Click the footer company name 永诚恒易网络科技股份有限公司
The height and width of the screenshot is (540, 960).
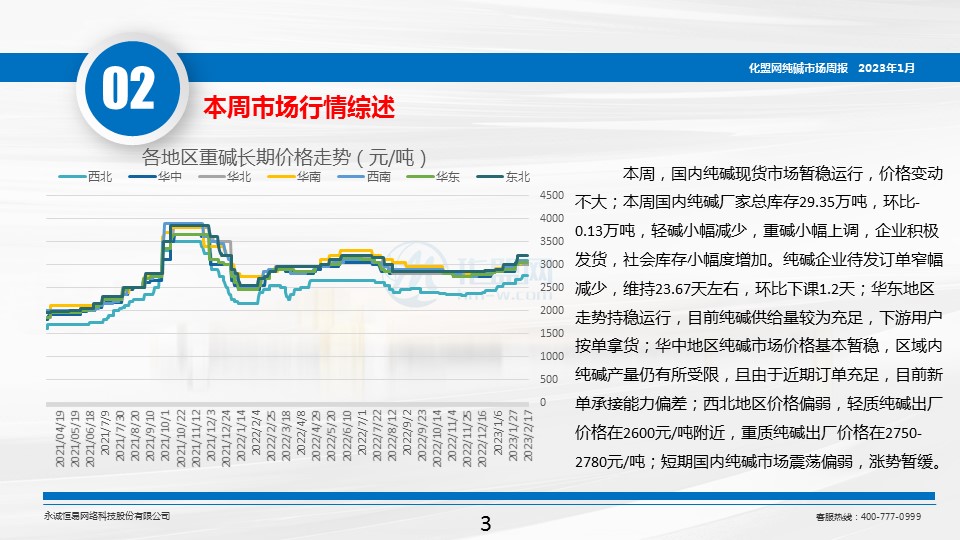coord(107,516)
